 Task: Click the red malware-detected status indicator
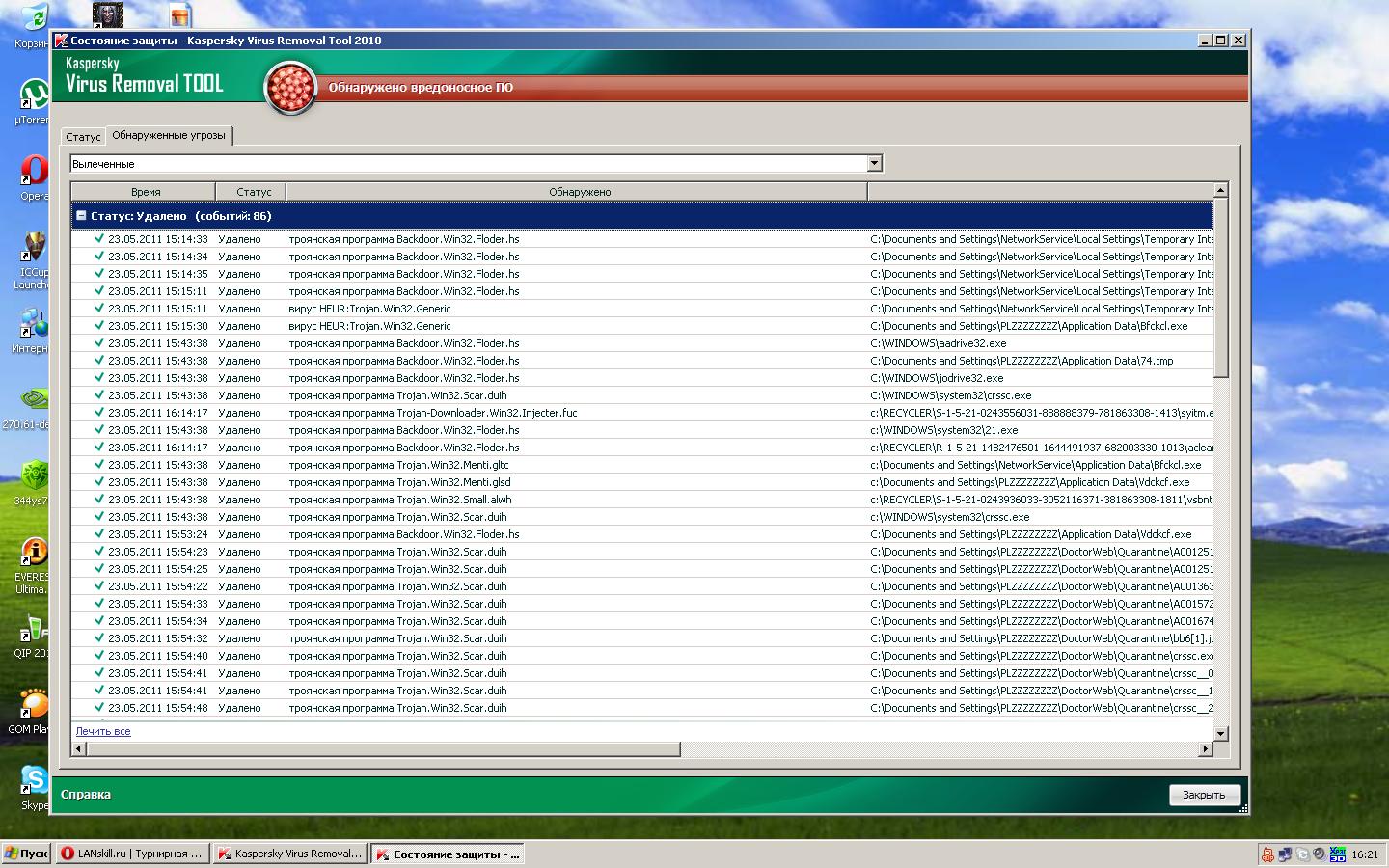click(x=290, y=87)
